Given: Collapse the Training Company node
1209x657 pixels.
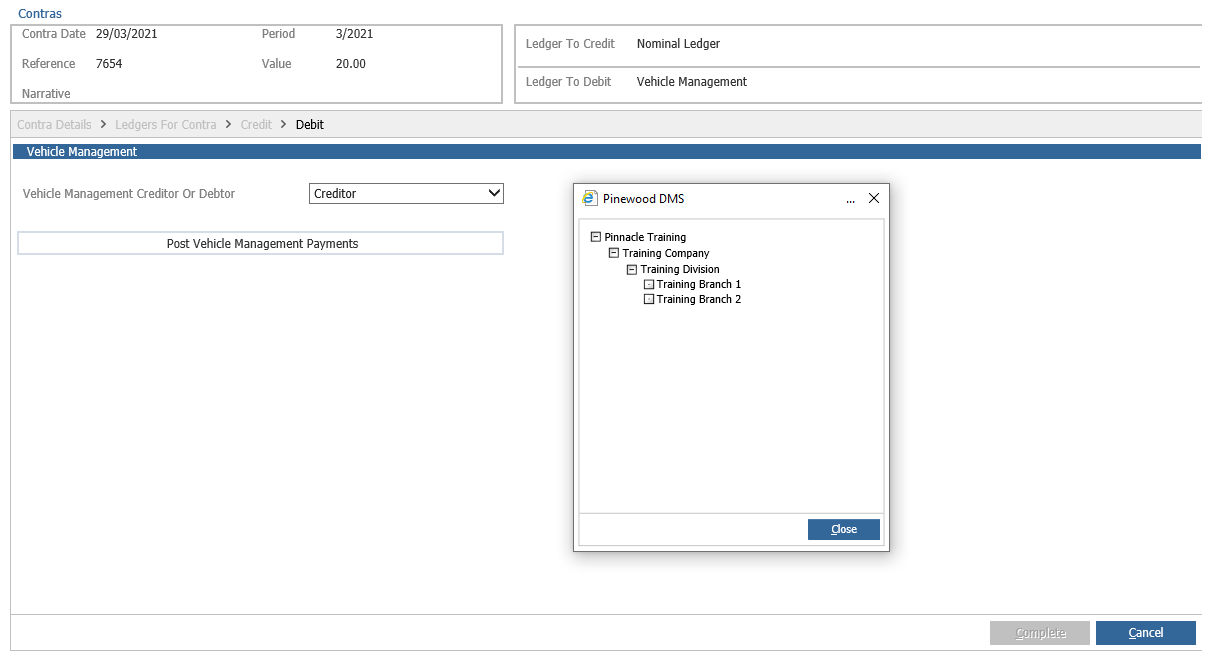Looking at the screenshot, I should tap(614, 253).
